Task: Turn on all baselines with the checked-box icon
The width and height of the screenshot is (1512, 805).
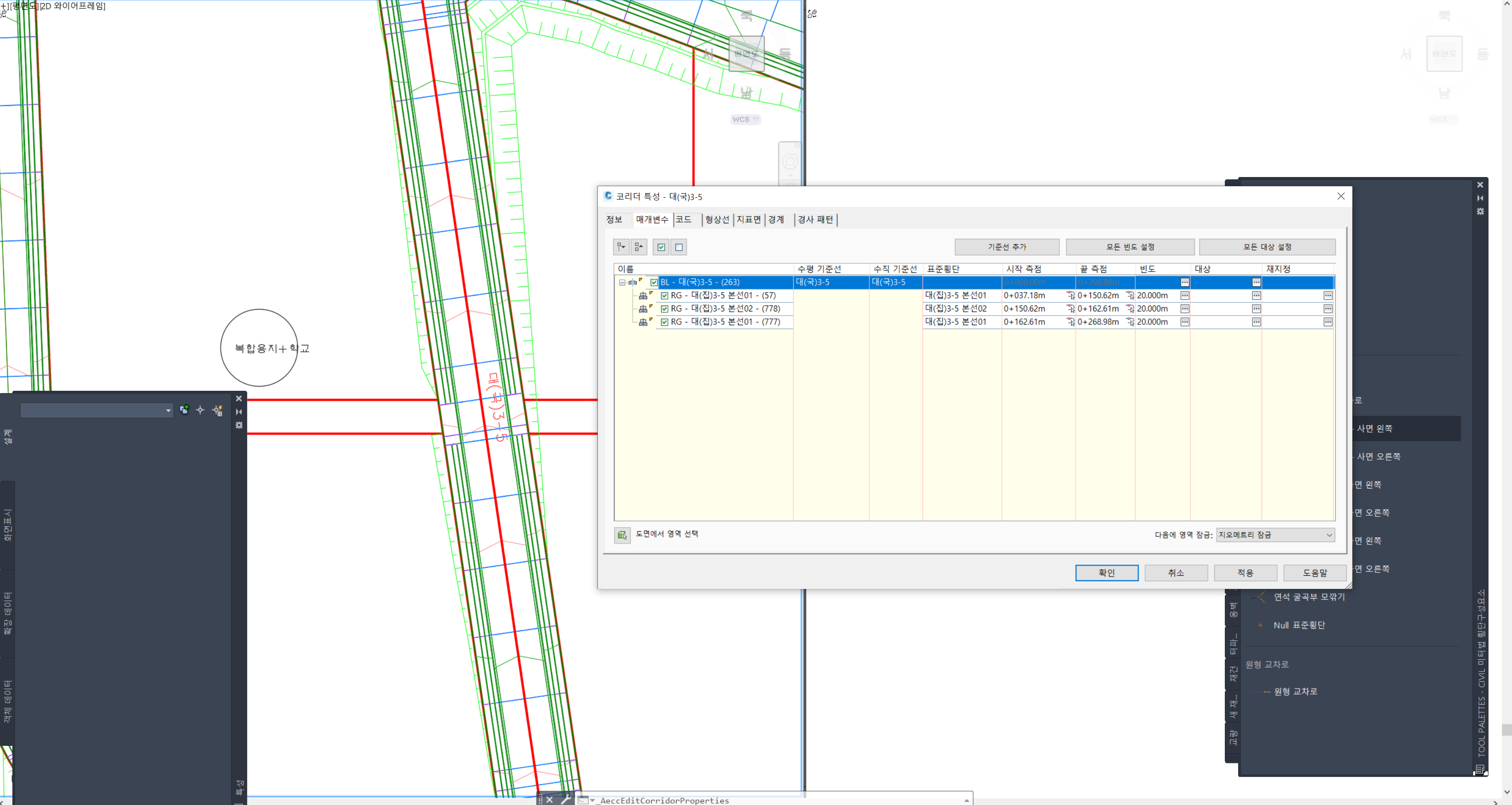Action: coord(661,247)
